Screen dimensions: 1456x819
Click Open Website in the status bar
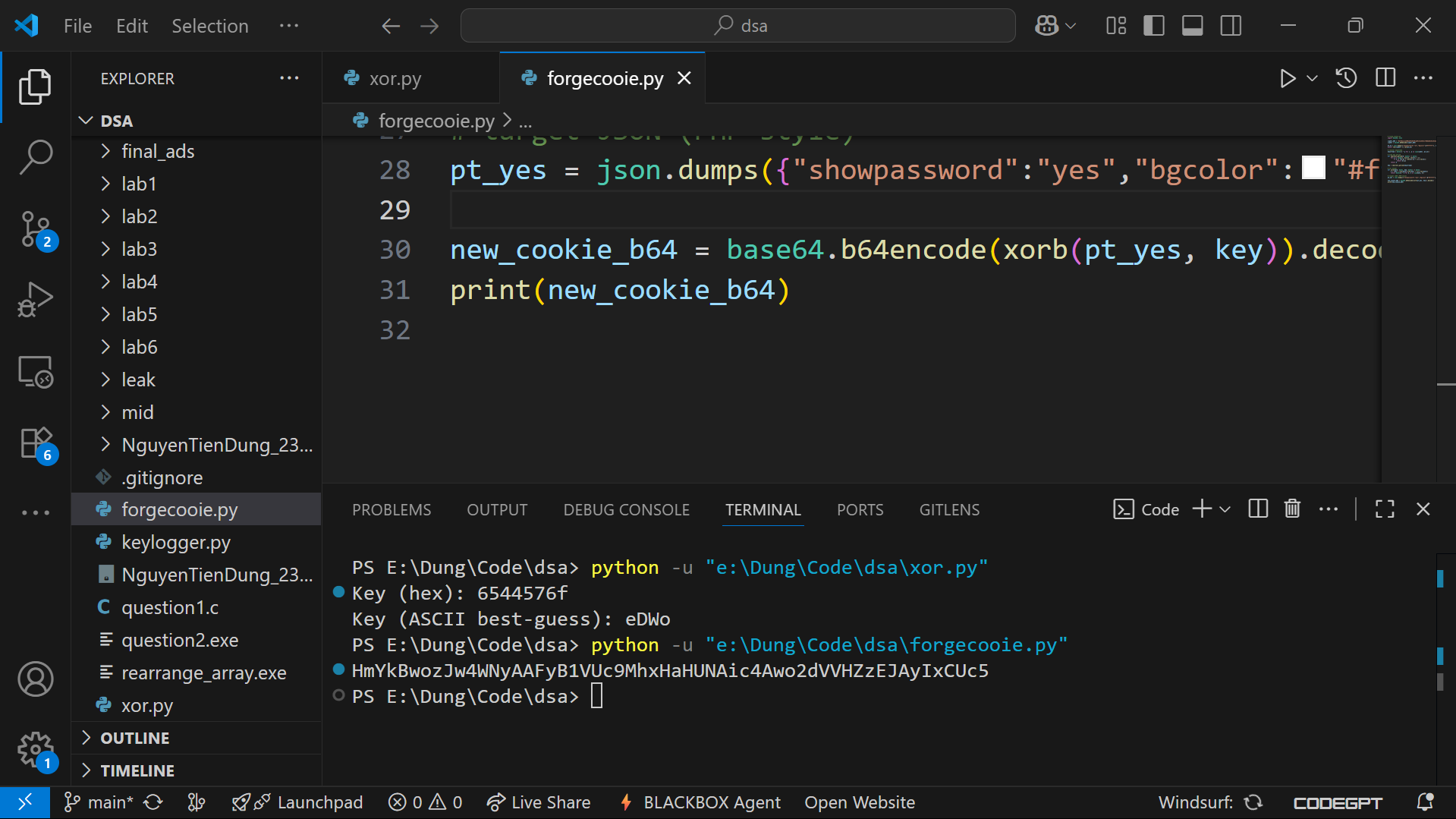[859, 802]
